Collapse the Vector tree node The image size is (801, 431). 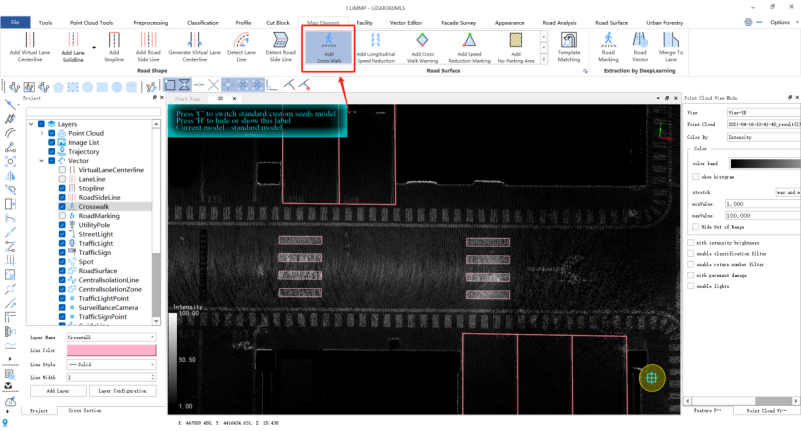coord(42,161)
